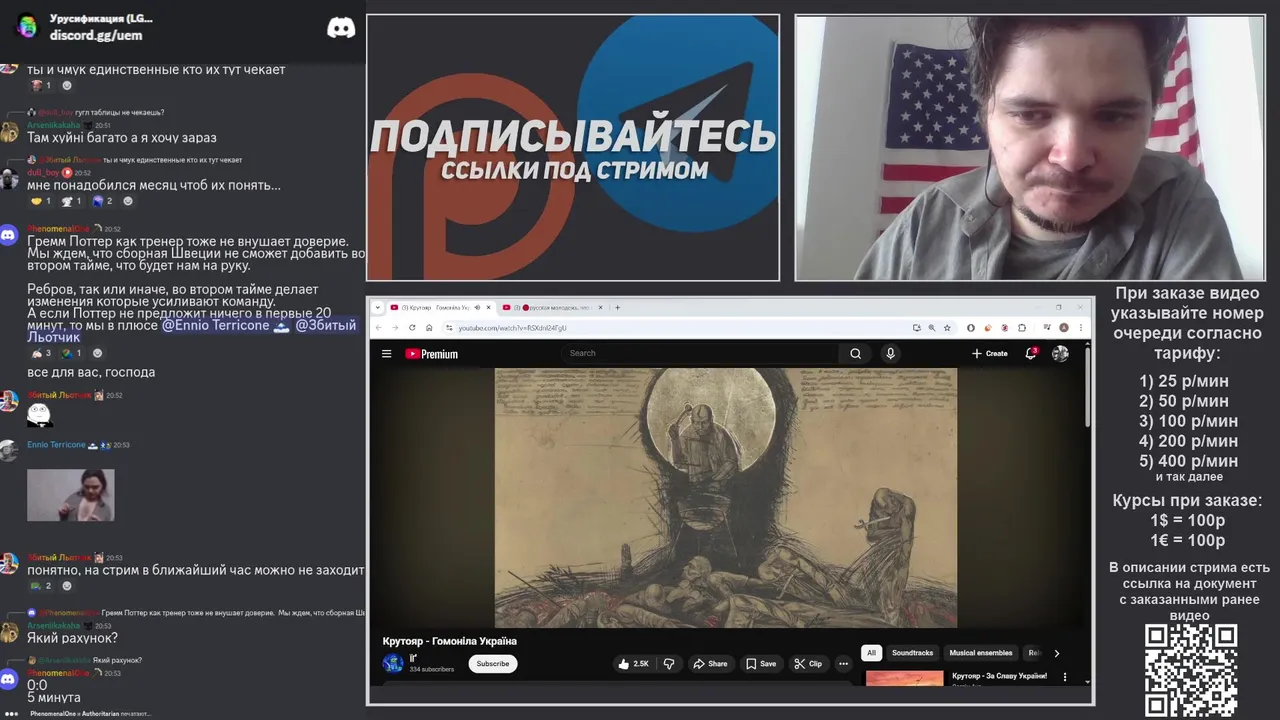Switch to Крутояр - Гомоніла Україна tab
This screenshot has width=1280, height=720.
(x=441, y=307)
